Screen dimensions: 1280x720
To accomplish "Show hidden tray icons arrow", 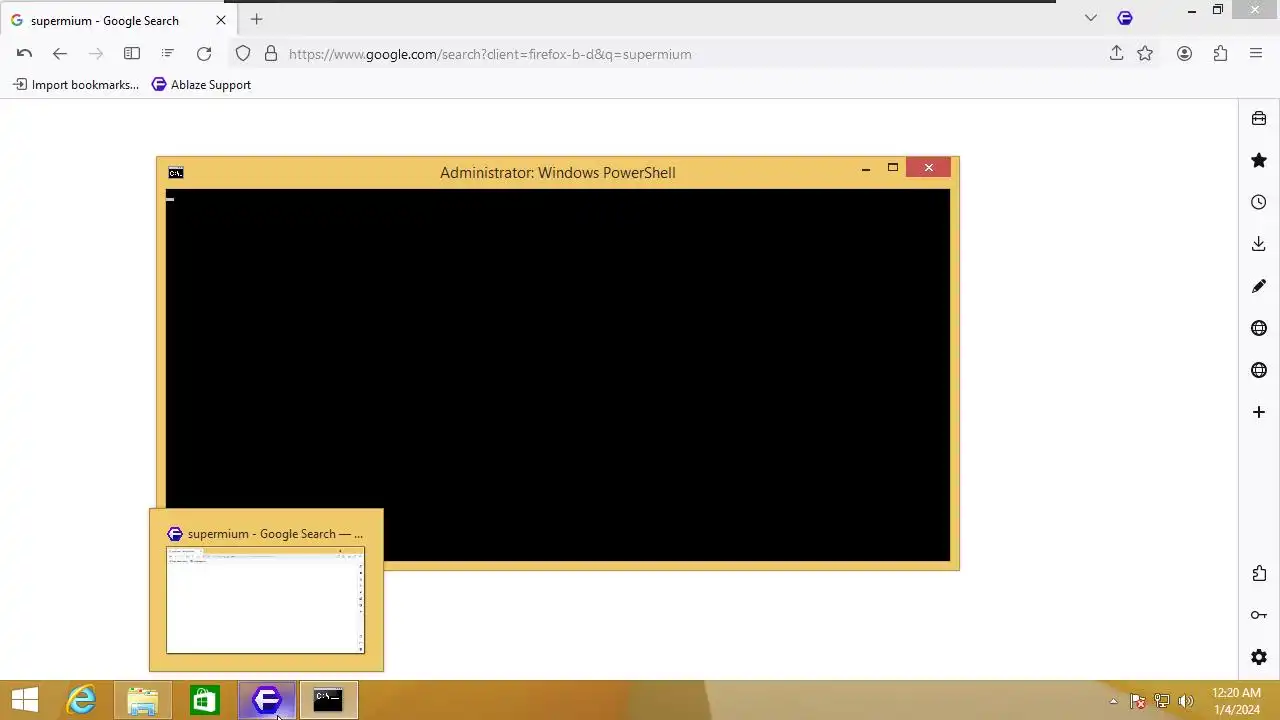I will [x=1113, y=701].
